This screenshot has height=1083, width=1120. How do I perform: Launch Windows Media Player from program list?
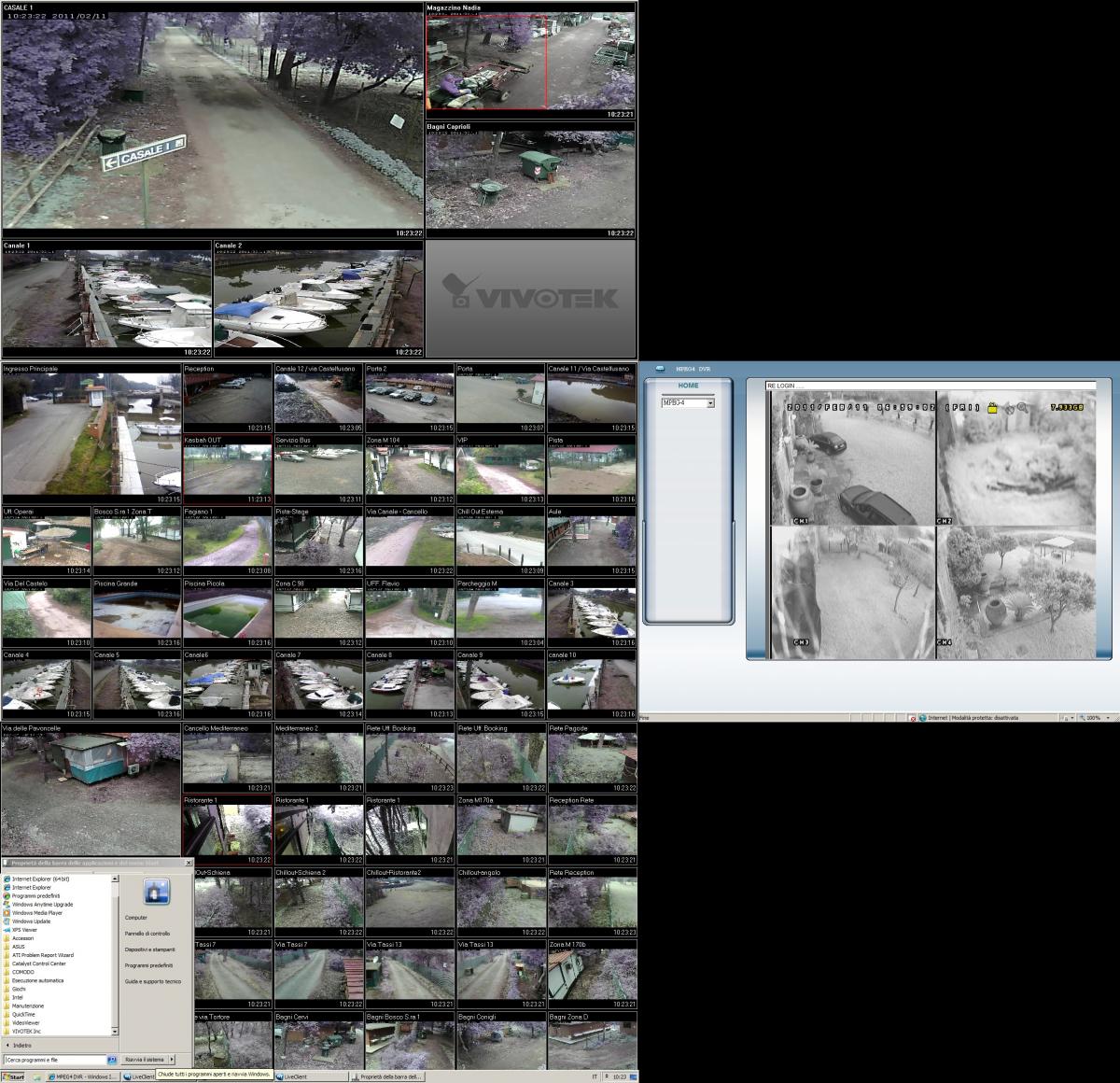[36, 912]
